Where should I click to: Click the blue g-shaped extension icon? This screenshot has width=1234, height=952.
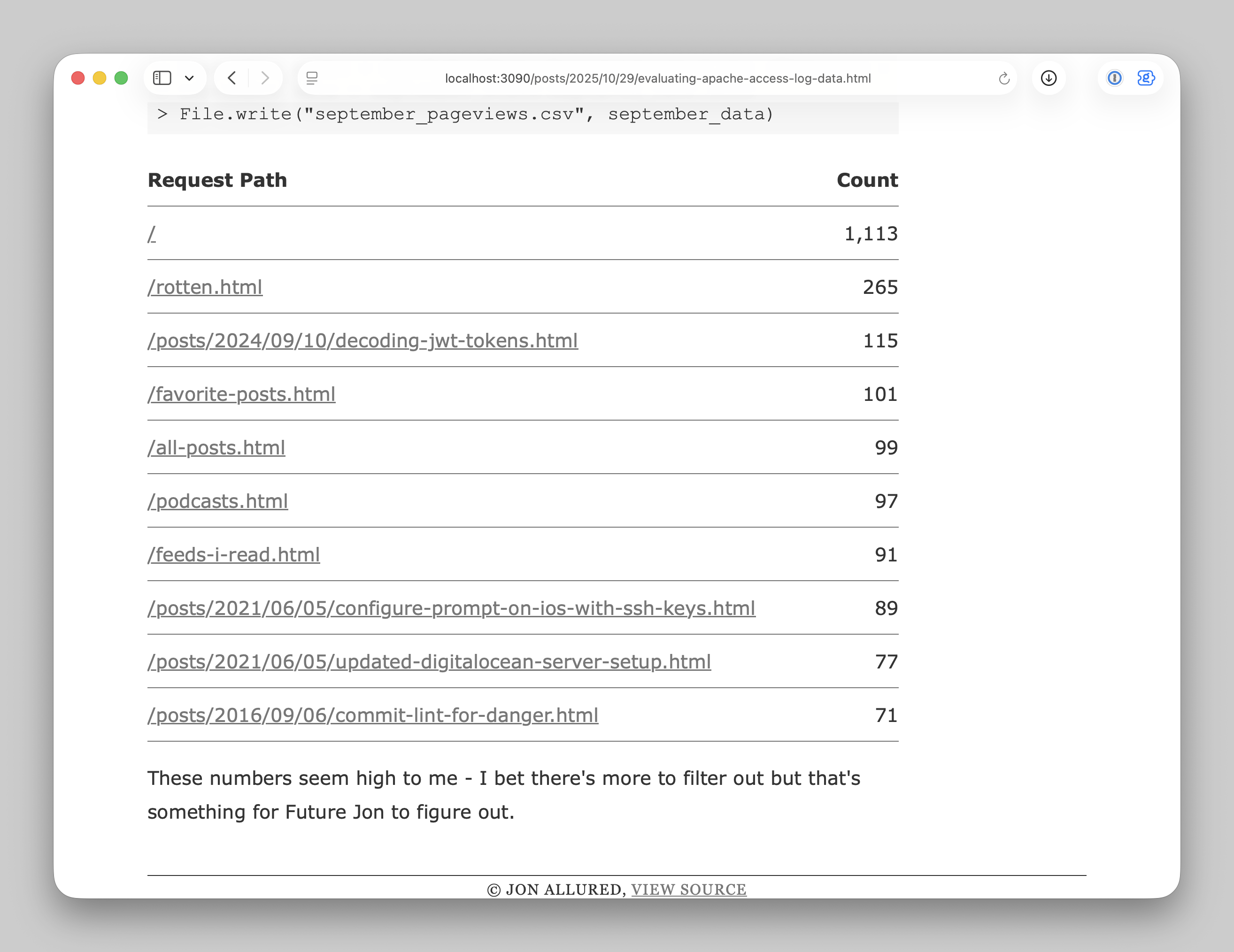1146,78
